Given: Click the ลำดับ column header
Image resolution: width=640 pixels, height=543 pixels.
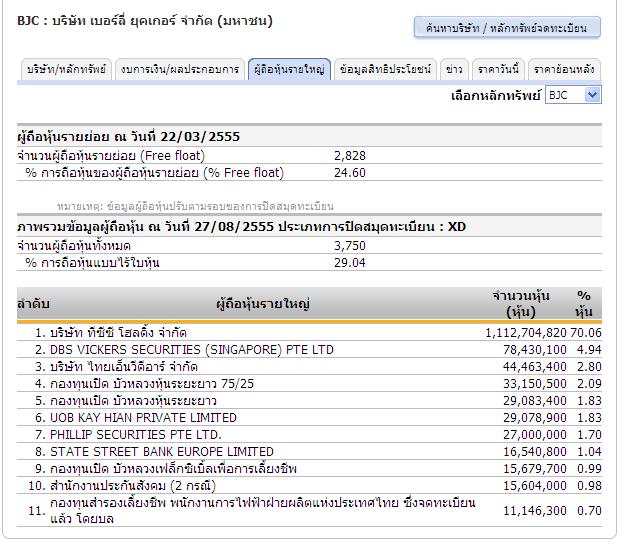Looking at the screenshot, I should [33, 304].
